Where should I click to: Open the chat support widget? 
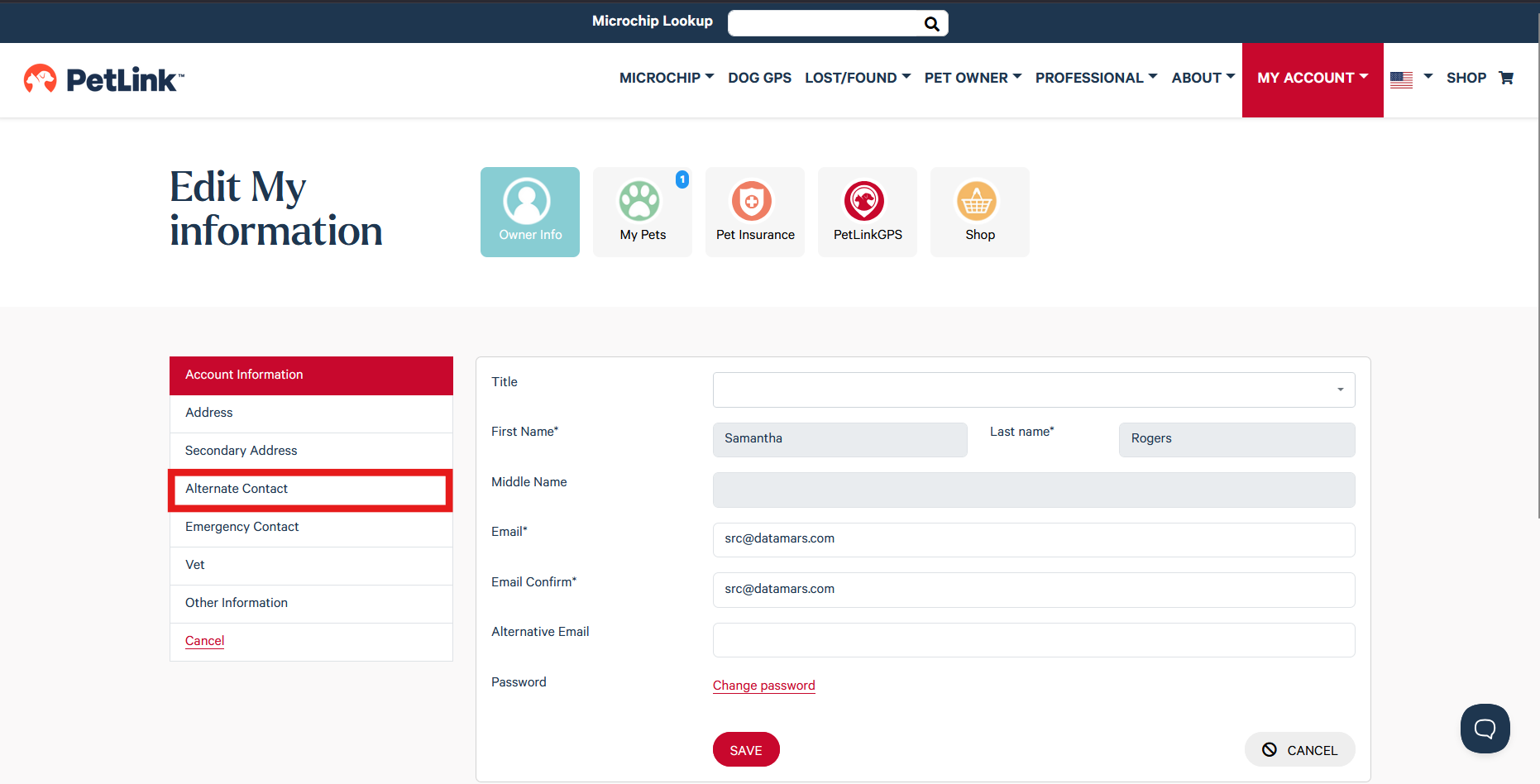(1485, 729)
